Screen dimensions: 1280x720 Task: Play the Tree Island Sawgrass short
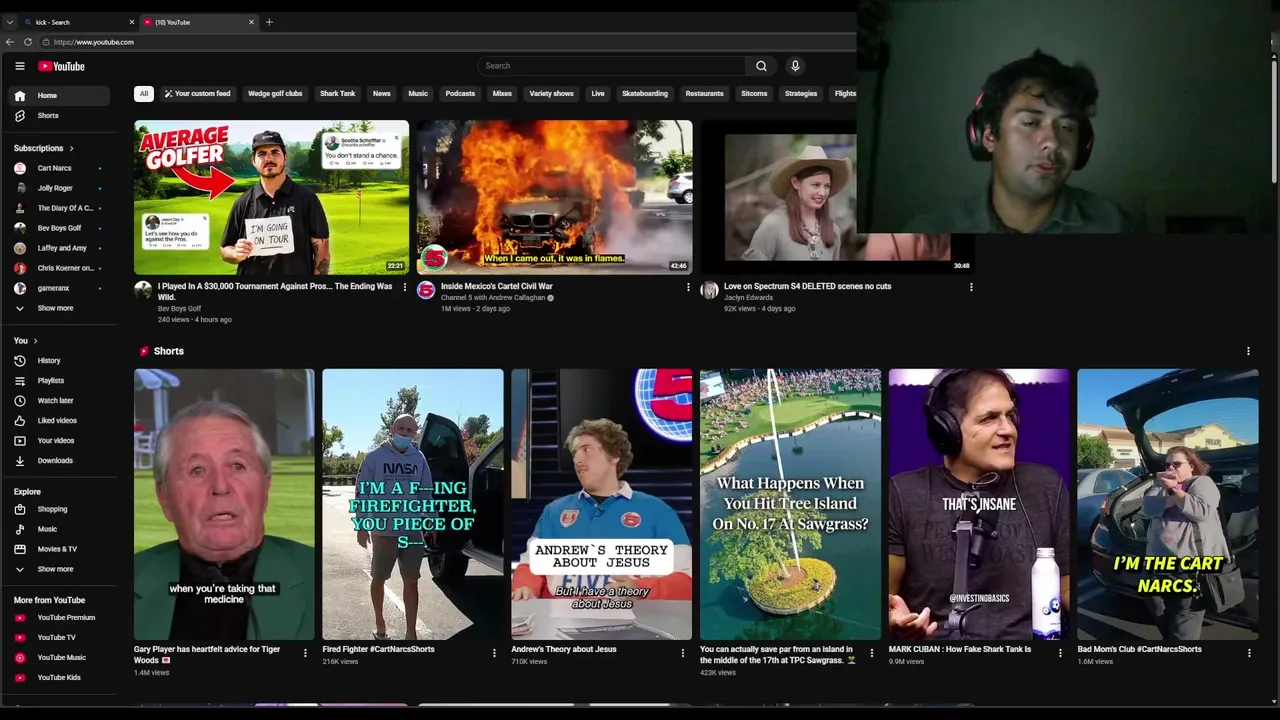point(790,504)
